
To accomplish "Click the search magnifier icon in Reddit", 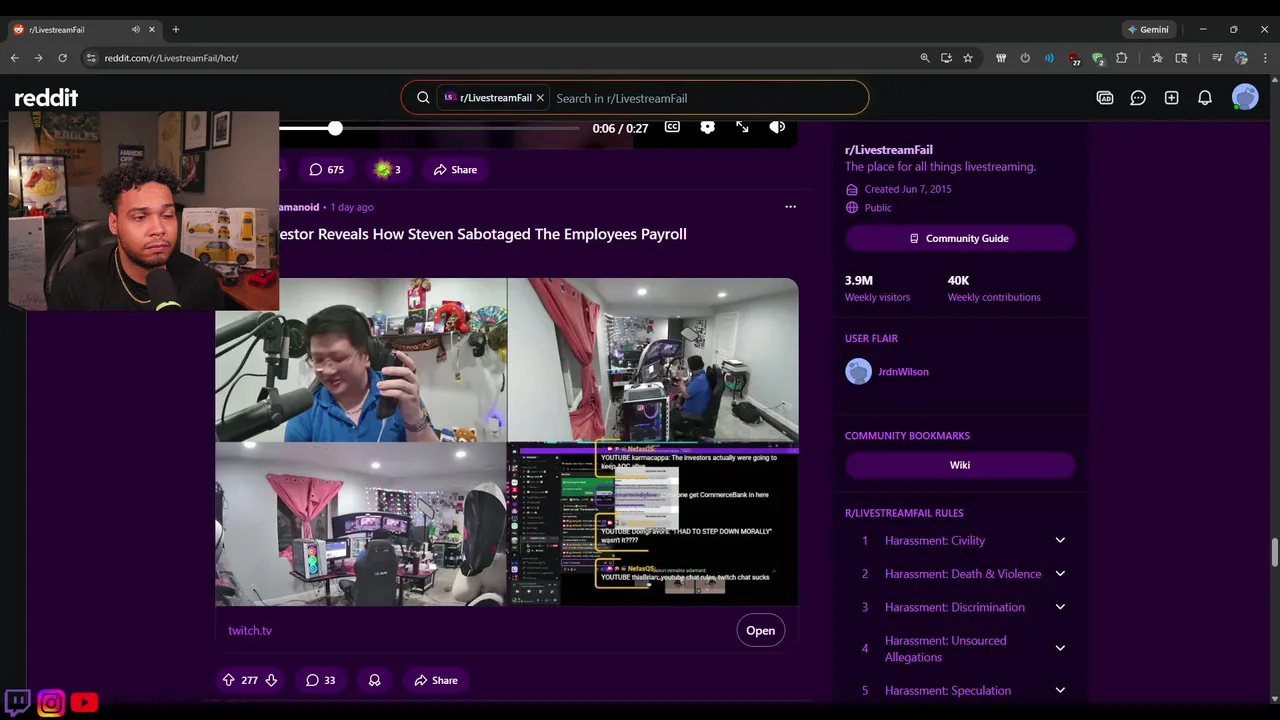I will point(423,98).
